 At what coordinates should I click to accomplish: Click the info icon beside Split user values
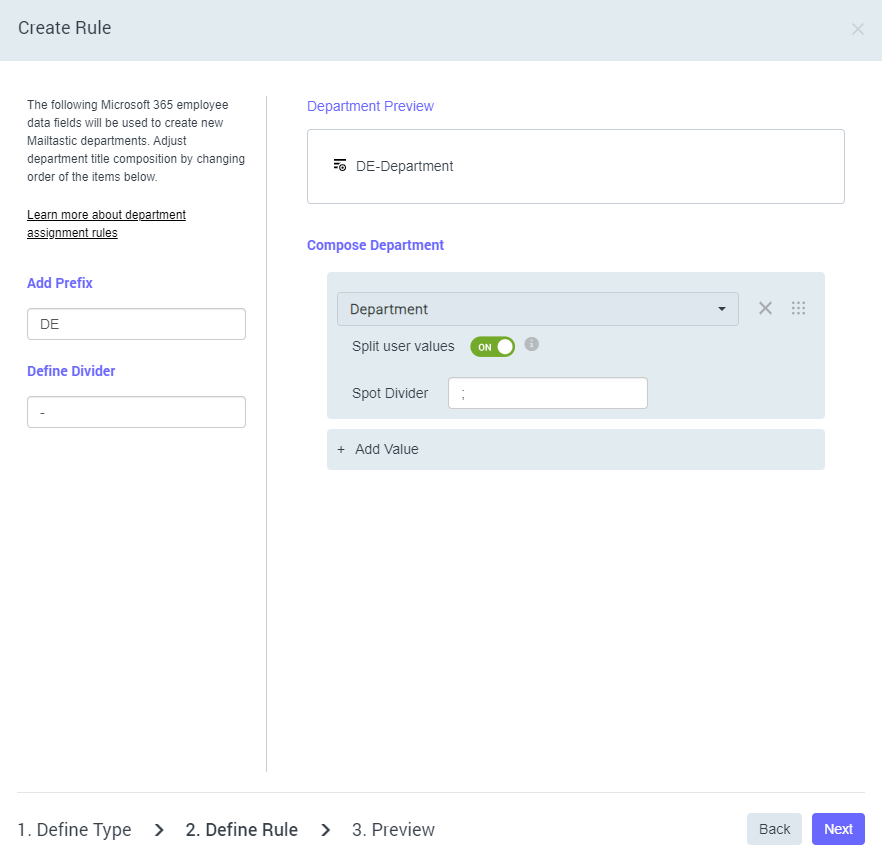point(532,344)
